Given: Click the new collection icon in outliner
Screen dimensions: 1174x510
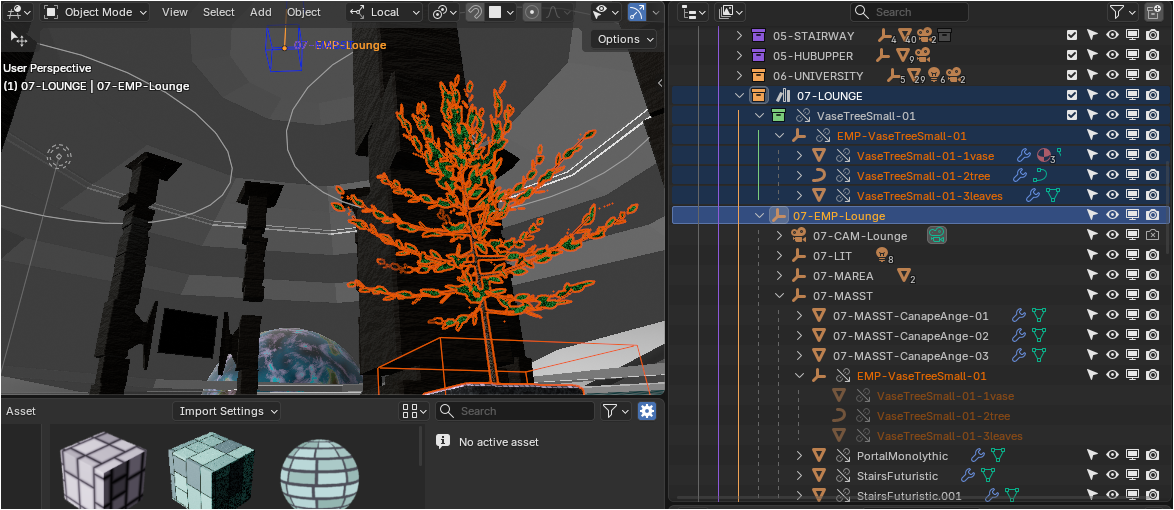Looking at the screenshot, I should [1154, 12].
